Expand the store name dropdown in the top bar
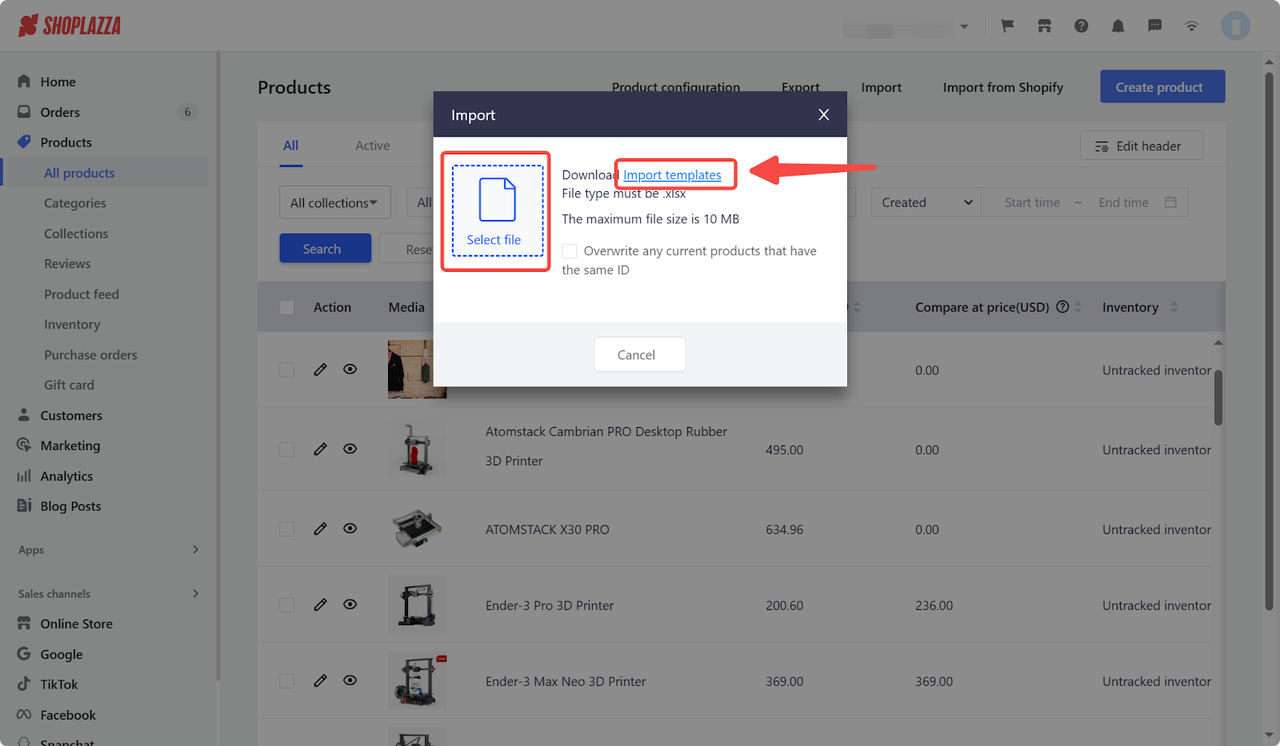The width and height of the screenshot is (1280, 746). click(964, 25)
